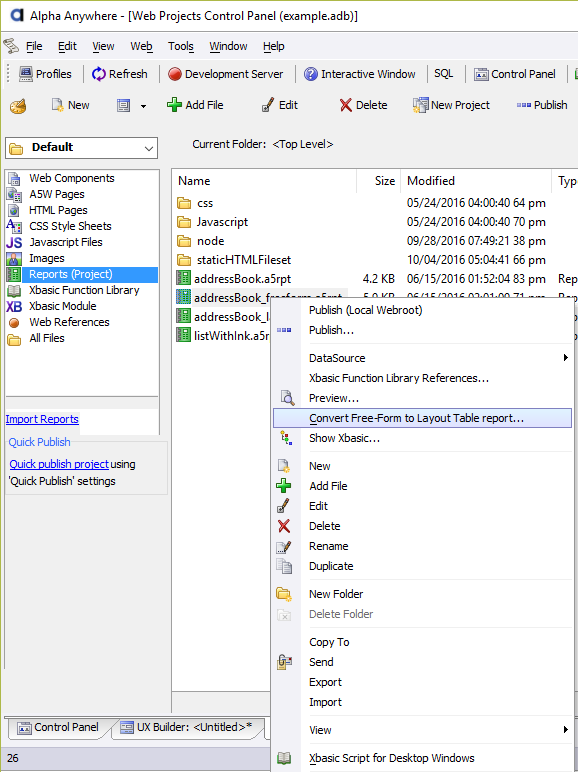Viewport: 578px width, 772px height.
Task: Open the view layout dropdown arrow
Action: 143,106
